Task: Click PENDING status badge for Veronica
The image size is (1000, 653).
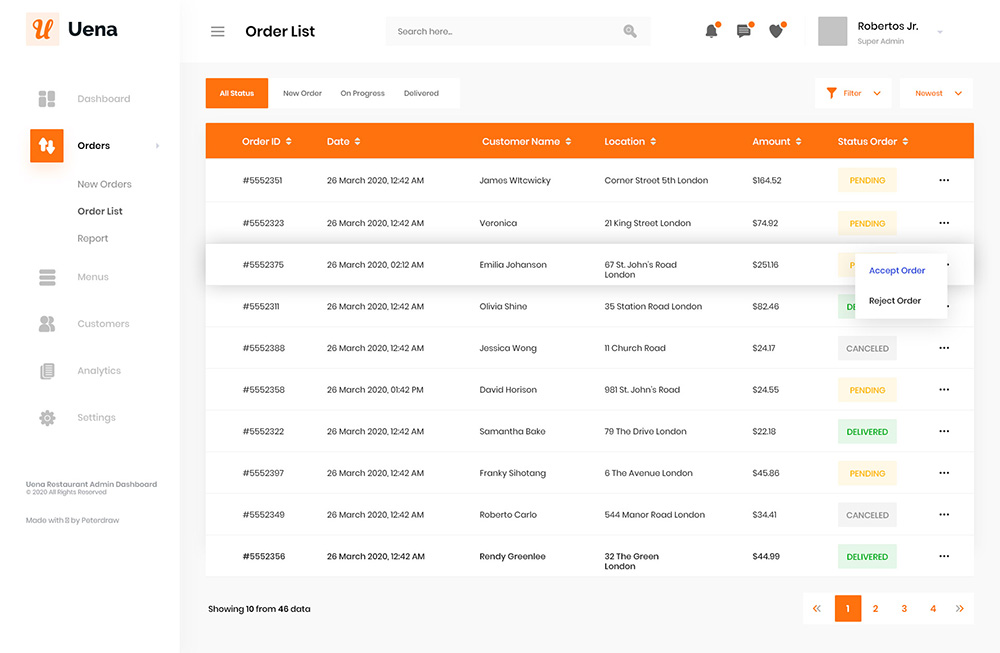Action: pos(867,223)
